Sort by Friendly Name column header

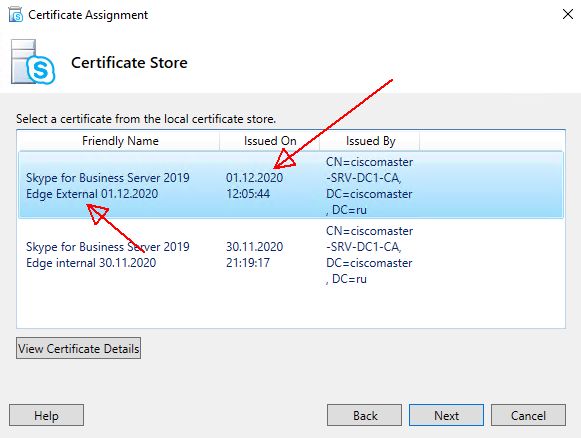(x=120, y=141)
